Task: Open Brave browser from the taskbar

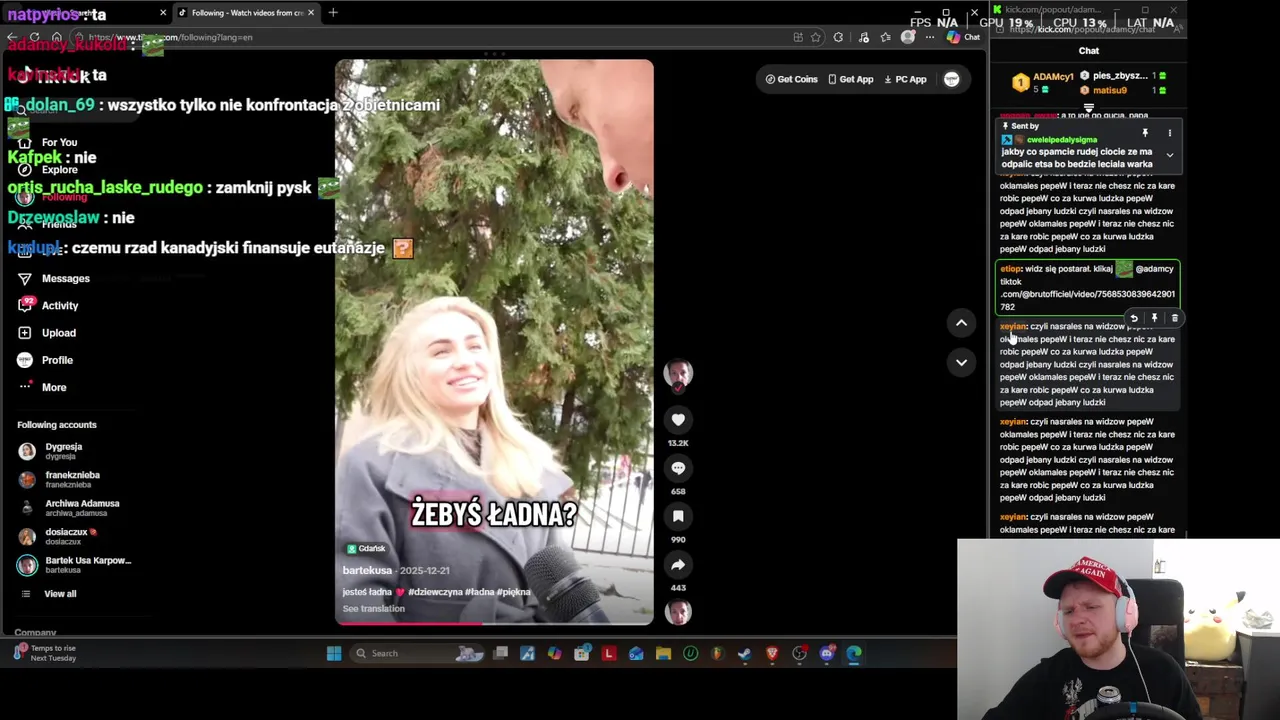Action: 772,653
